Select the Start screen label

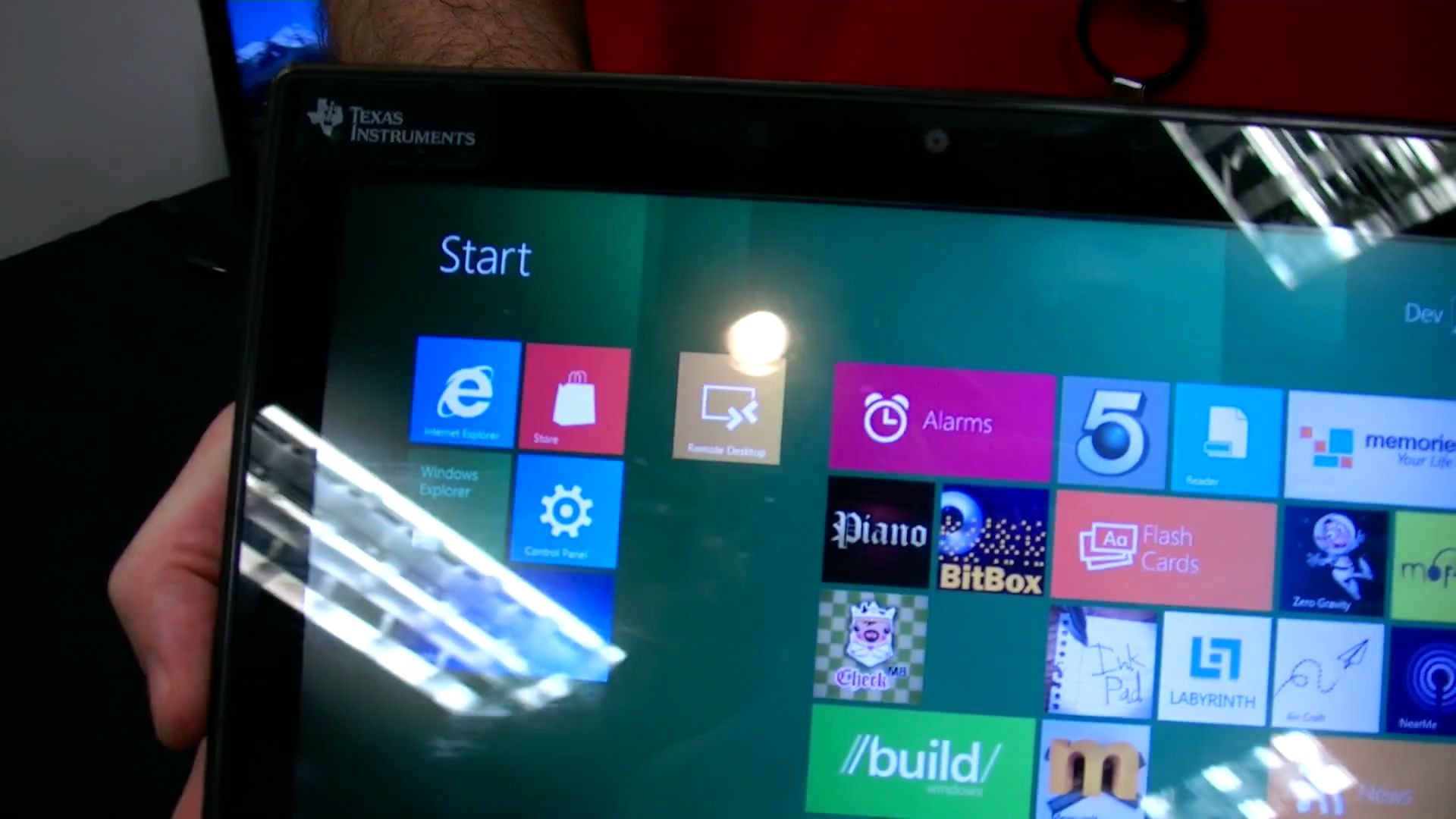[x=487, y=256]
